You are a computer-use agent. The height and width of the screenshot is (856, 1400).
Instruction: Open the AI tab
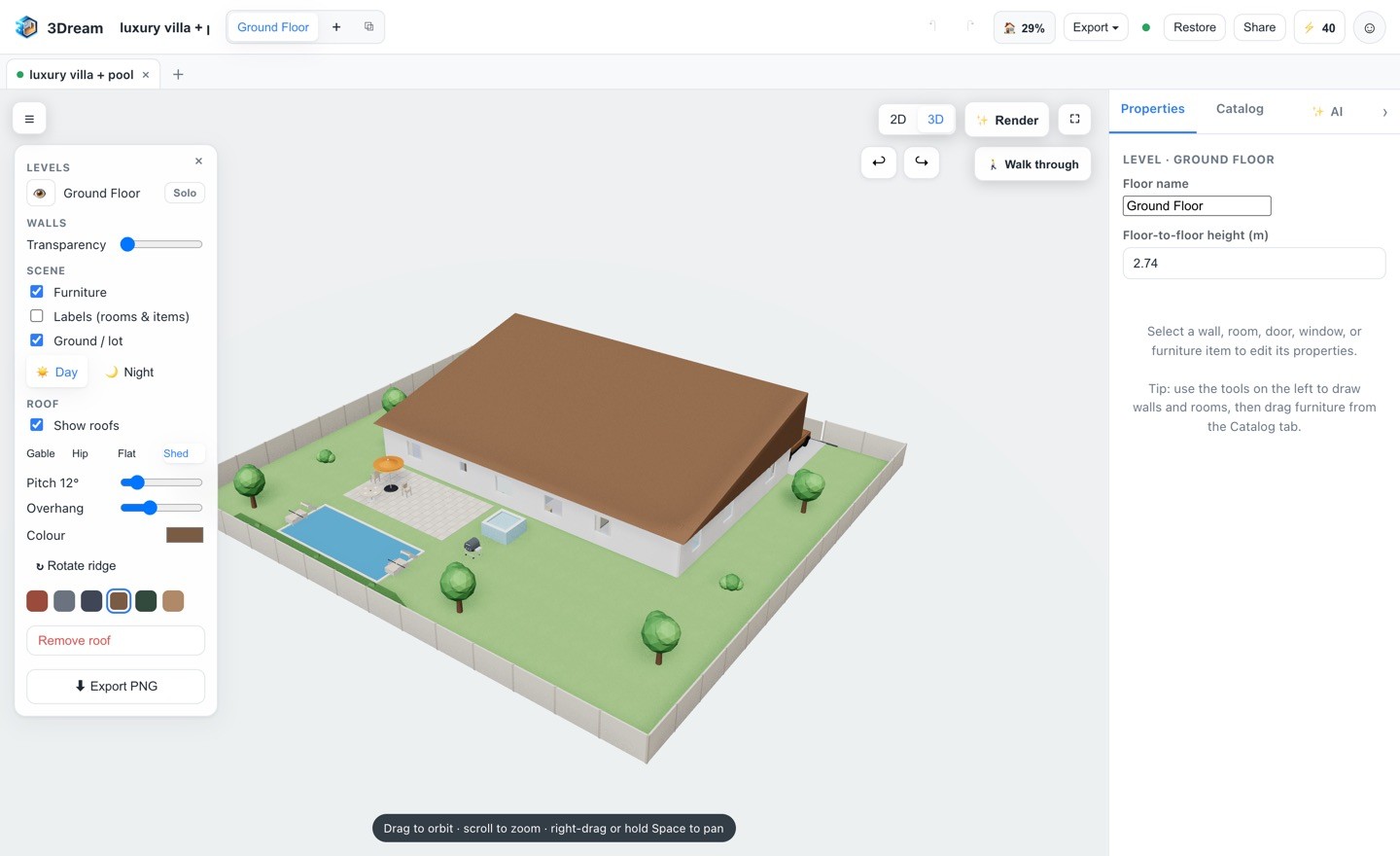[1327, 112]
